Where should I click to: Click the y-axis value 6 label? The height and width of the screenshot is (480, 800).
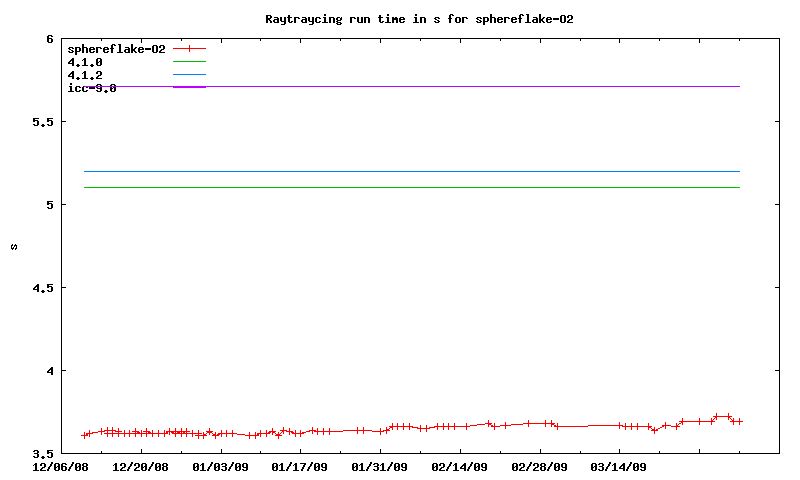click(50, 39)
